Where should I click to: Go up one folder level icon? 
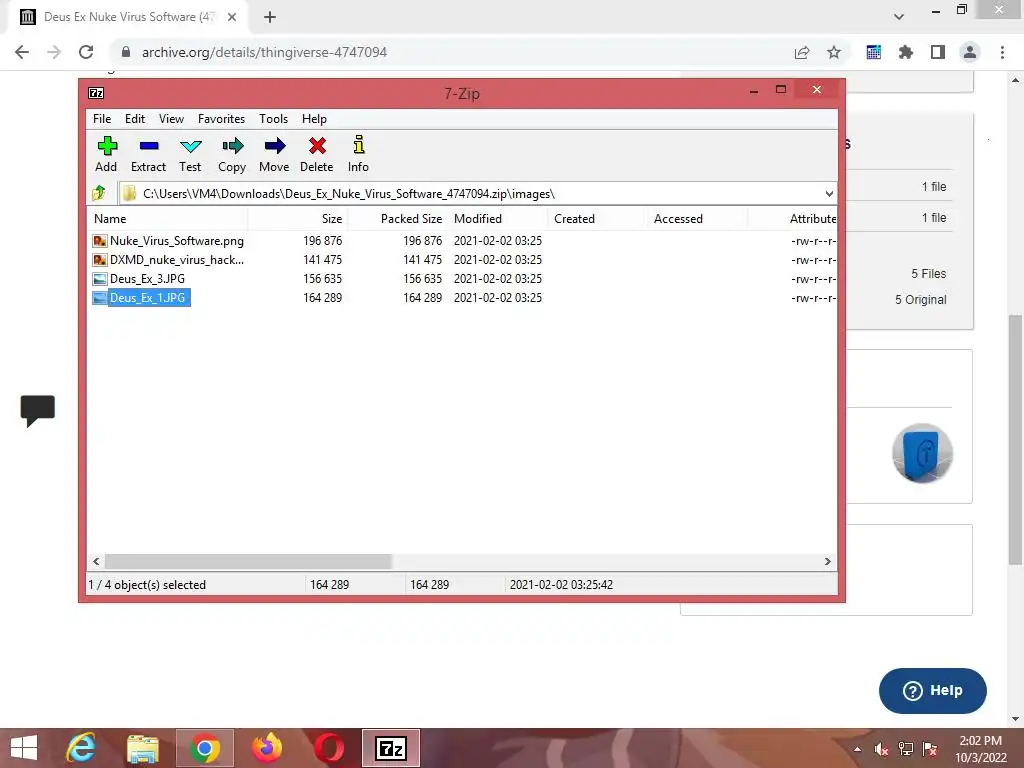point(99,193)
